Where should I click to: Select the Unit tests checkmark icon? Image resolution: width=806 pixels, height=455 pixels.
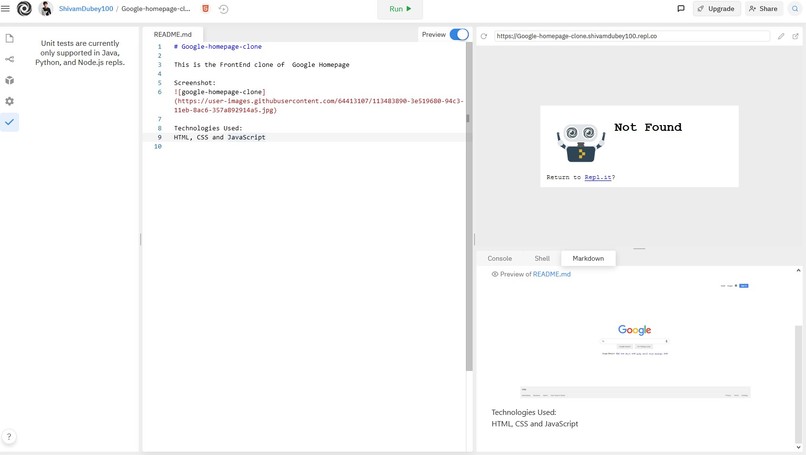pyautogui.click(x=9, y=122)
